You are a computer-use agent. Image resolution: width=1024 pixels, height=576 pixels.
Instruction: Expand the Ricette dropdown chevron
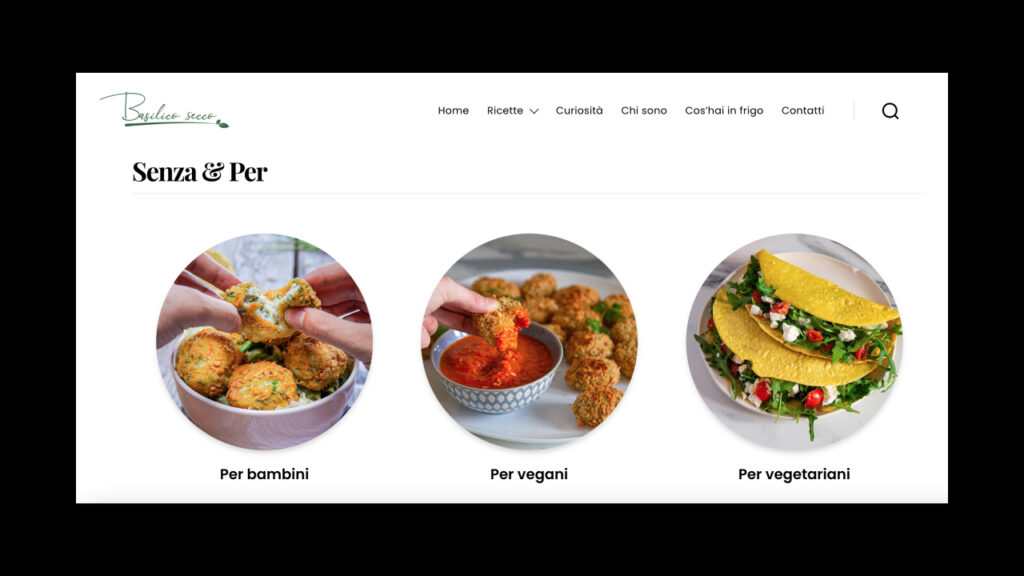[x=534, y=112]
